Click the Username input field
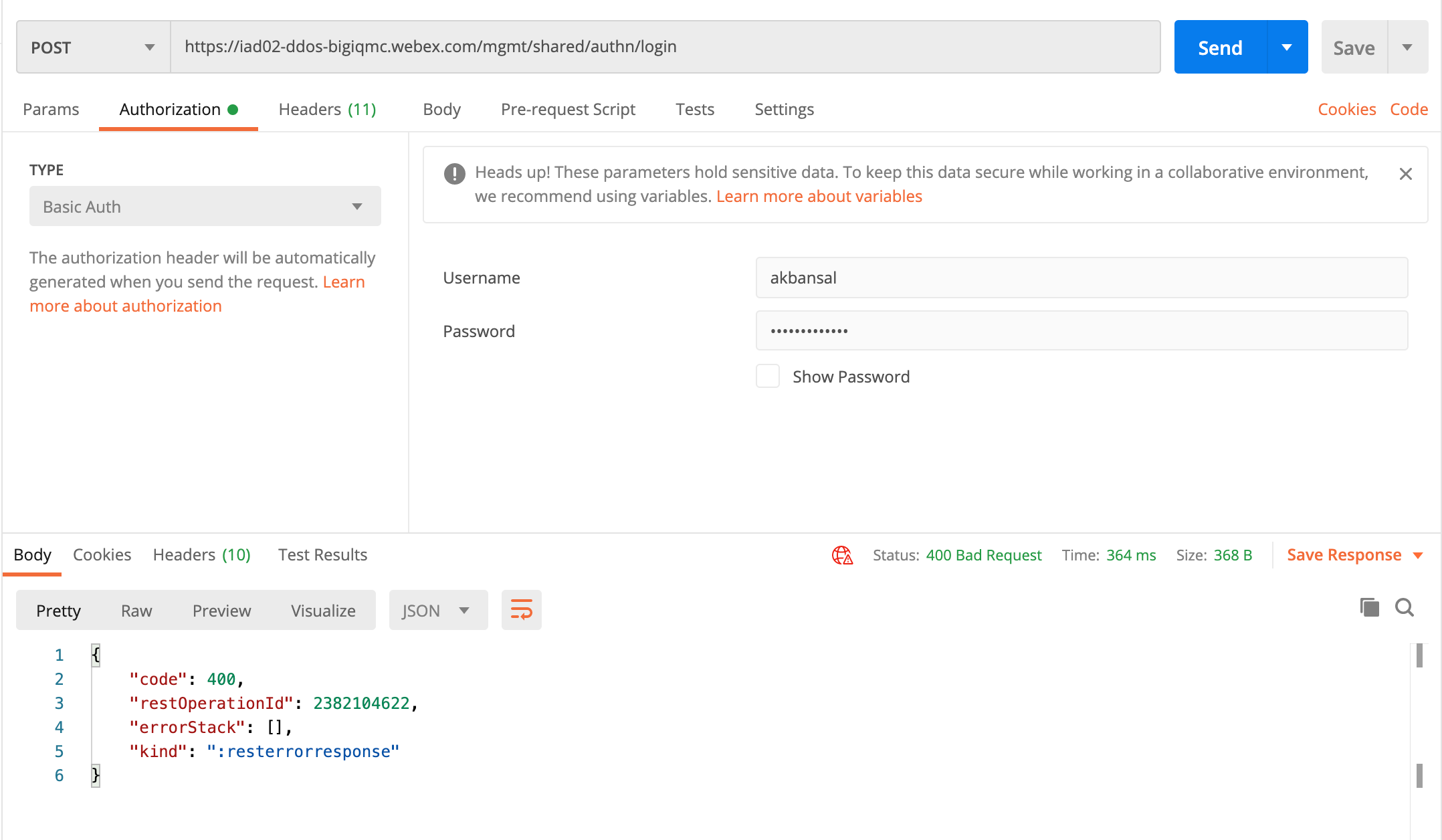The height and width of the screenshot is (840, 1442). [x=1081, y=278]
